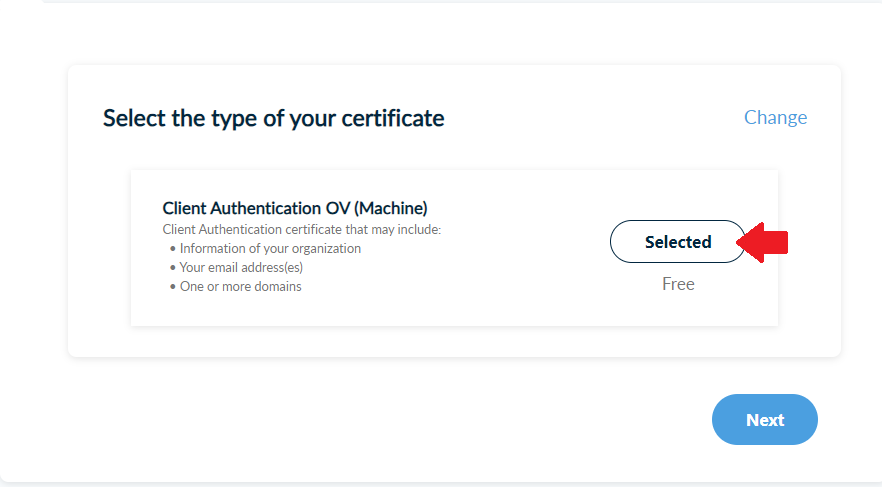Click the line 'Client Authentication certificate that may include:'
Viewport: 882px width, 487px height.
click(x=302, y=229)
